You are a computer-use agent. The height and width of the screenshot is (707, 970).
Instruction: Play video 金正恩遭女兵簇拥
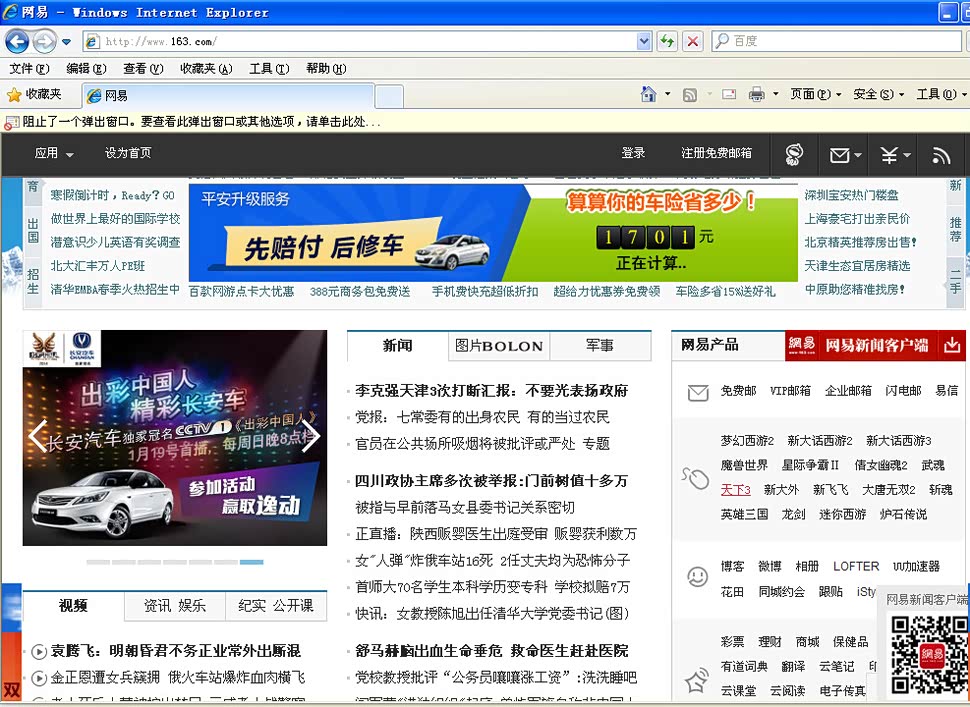178,677
